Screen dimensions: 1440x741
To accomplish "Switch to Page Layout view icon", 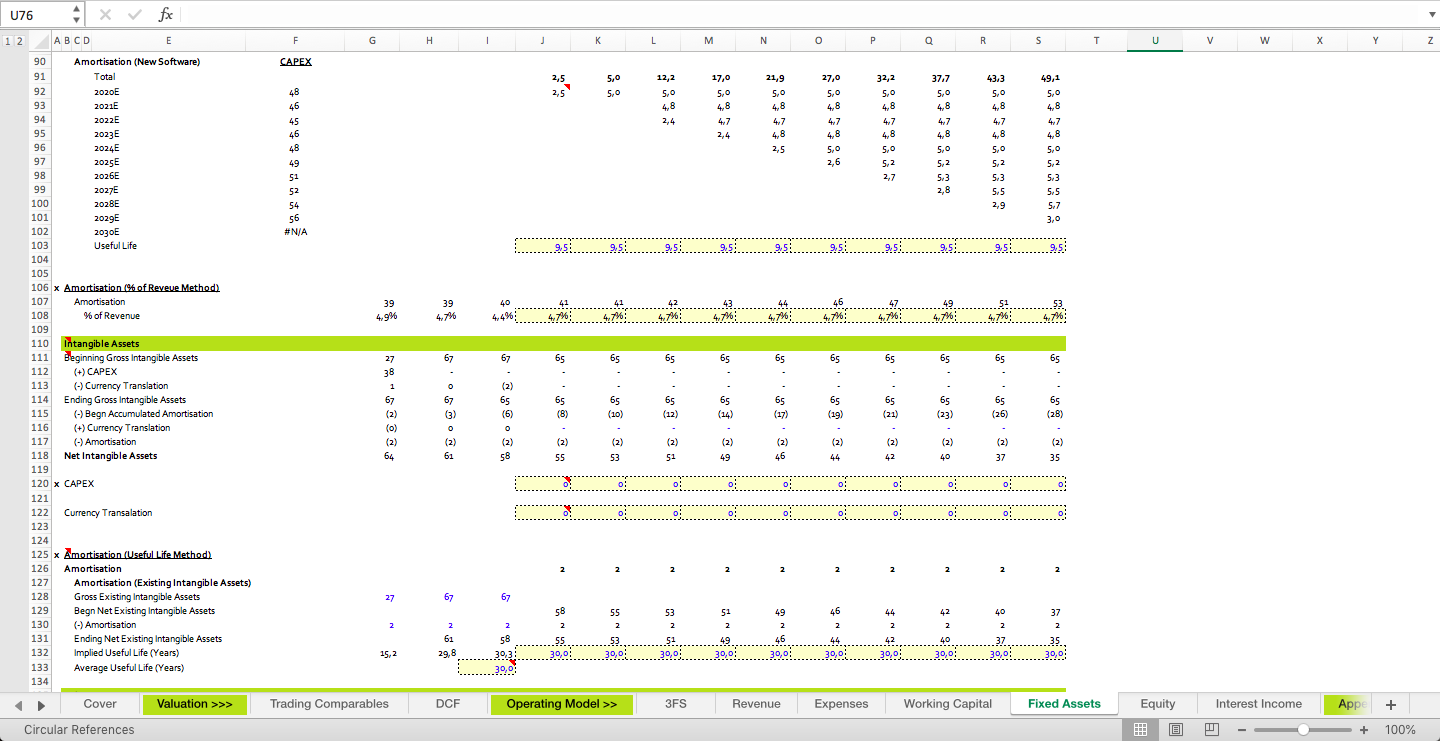I will point(1176,730).
